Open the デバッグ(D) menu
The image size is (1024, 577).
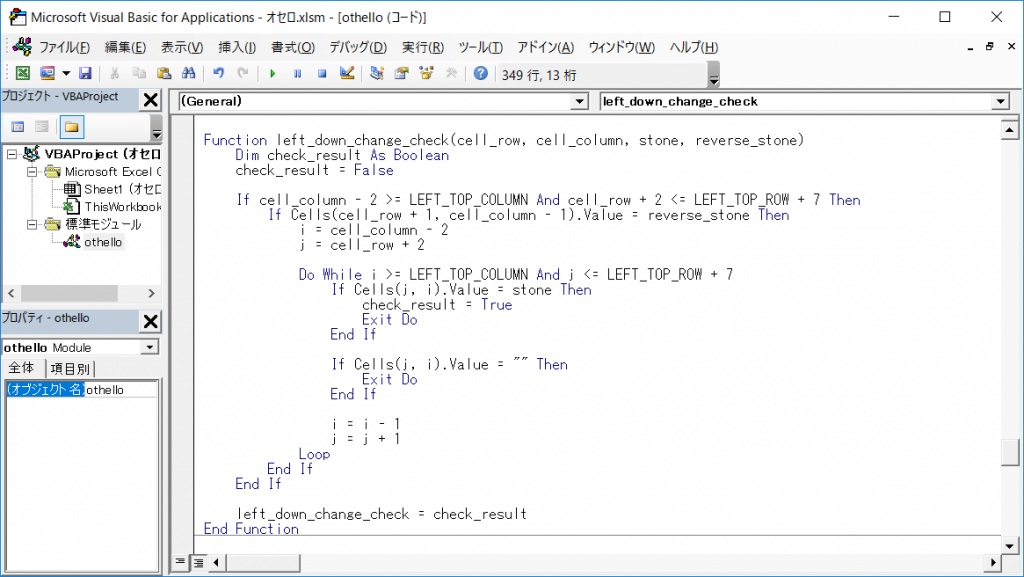point(357,47)
